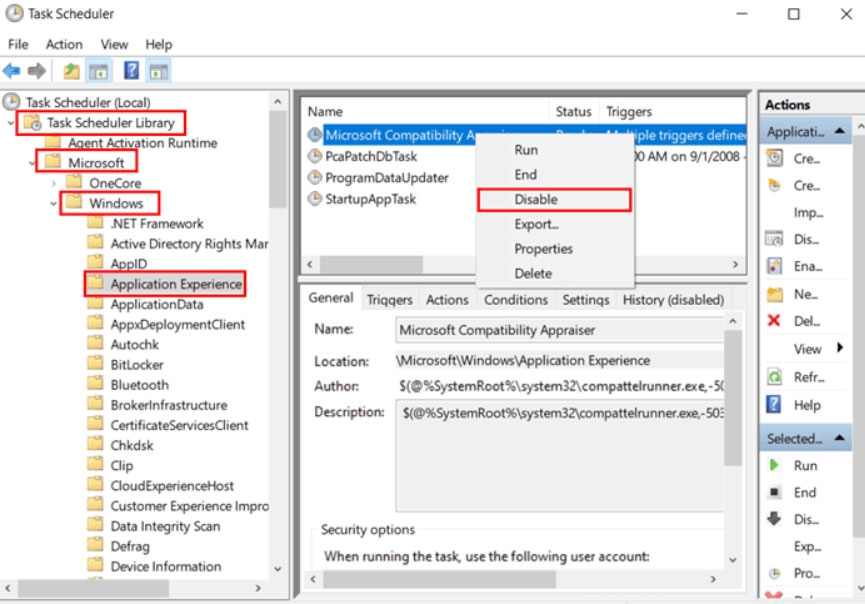
Task: Click the task list horizontal scrollbar thumb
Action: click(371, 264)
